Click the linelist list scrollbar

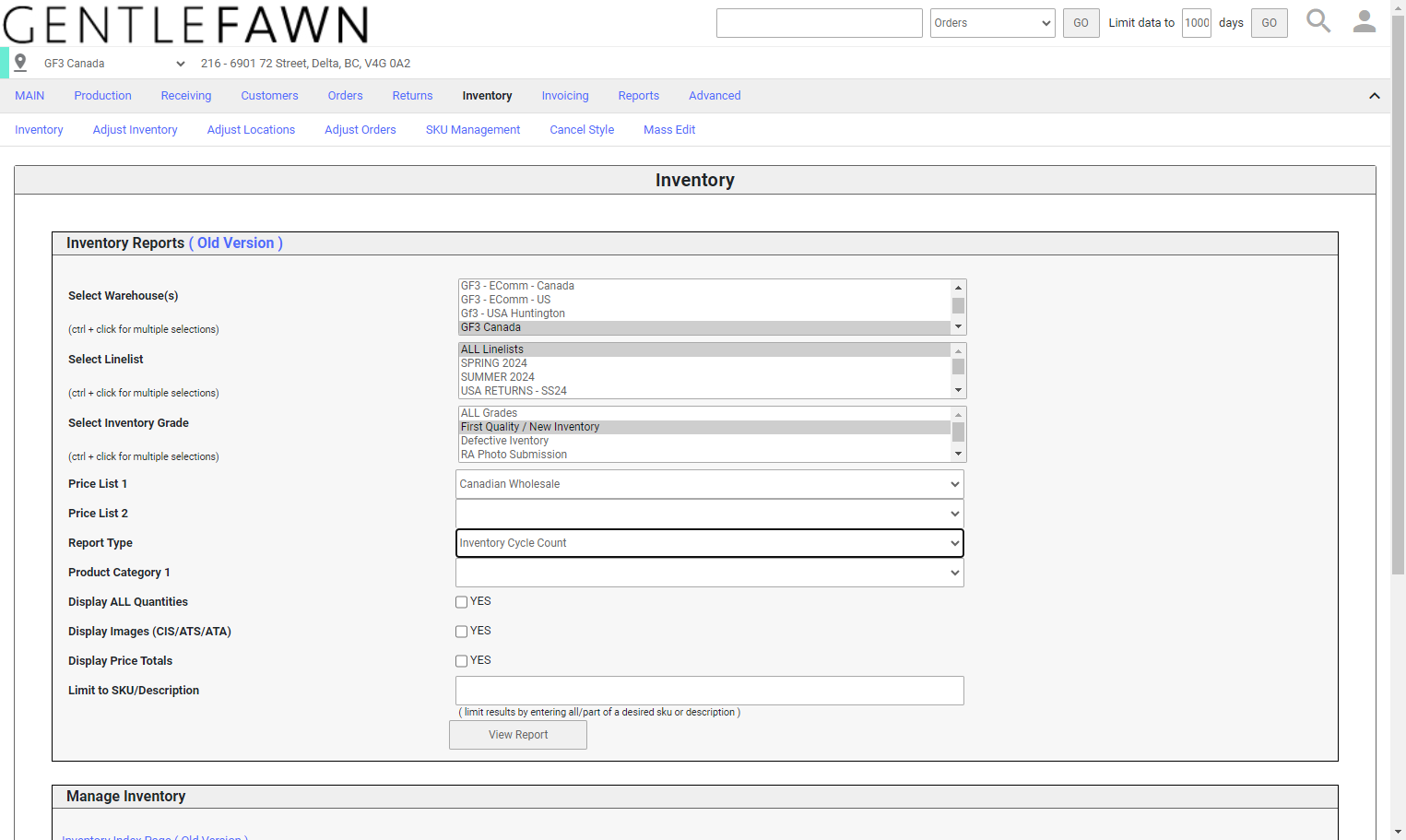point(959,371)
